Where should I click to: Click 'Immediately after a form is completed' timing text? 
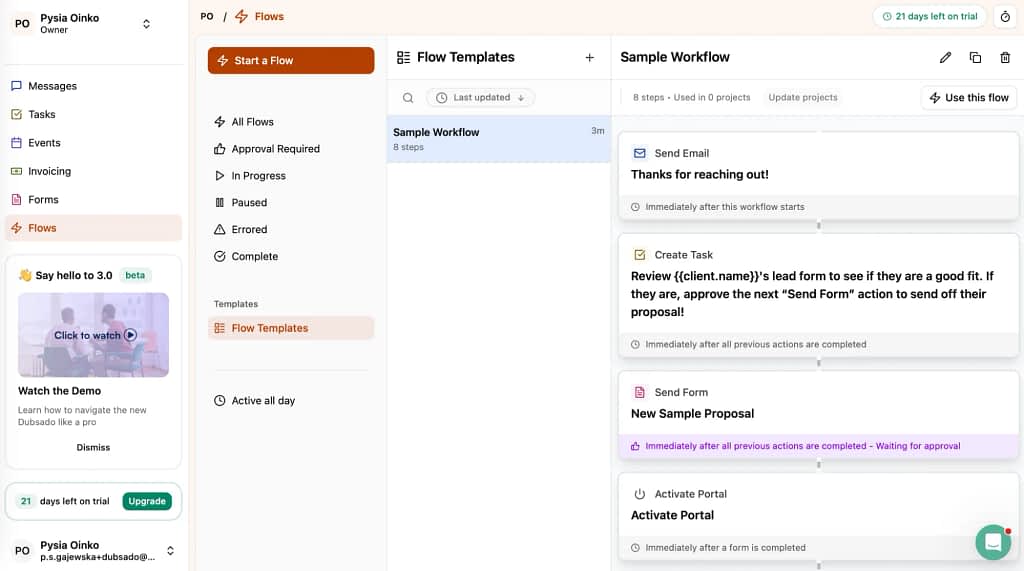[726, 547]
